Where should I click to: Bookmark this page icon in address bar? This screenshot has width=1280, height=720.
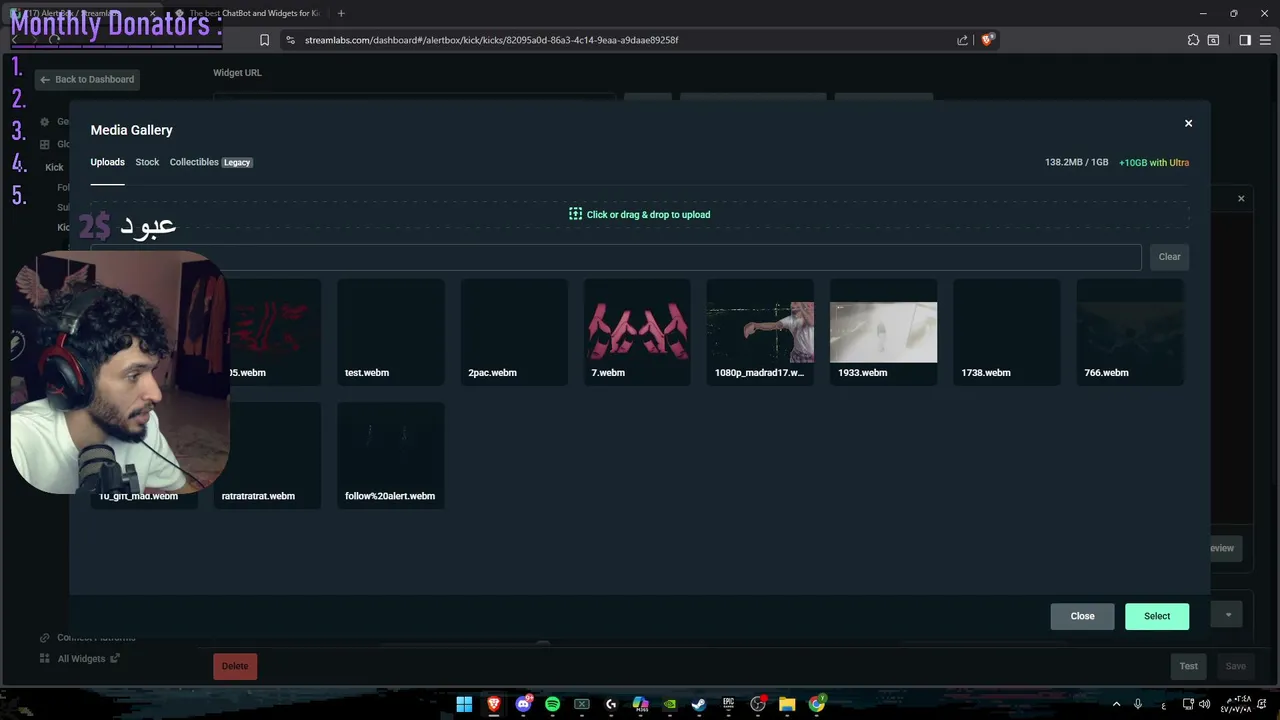[264, 40]
